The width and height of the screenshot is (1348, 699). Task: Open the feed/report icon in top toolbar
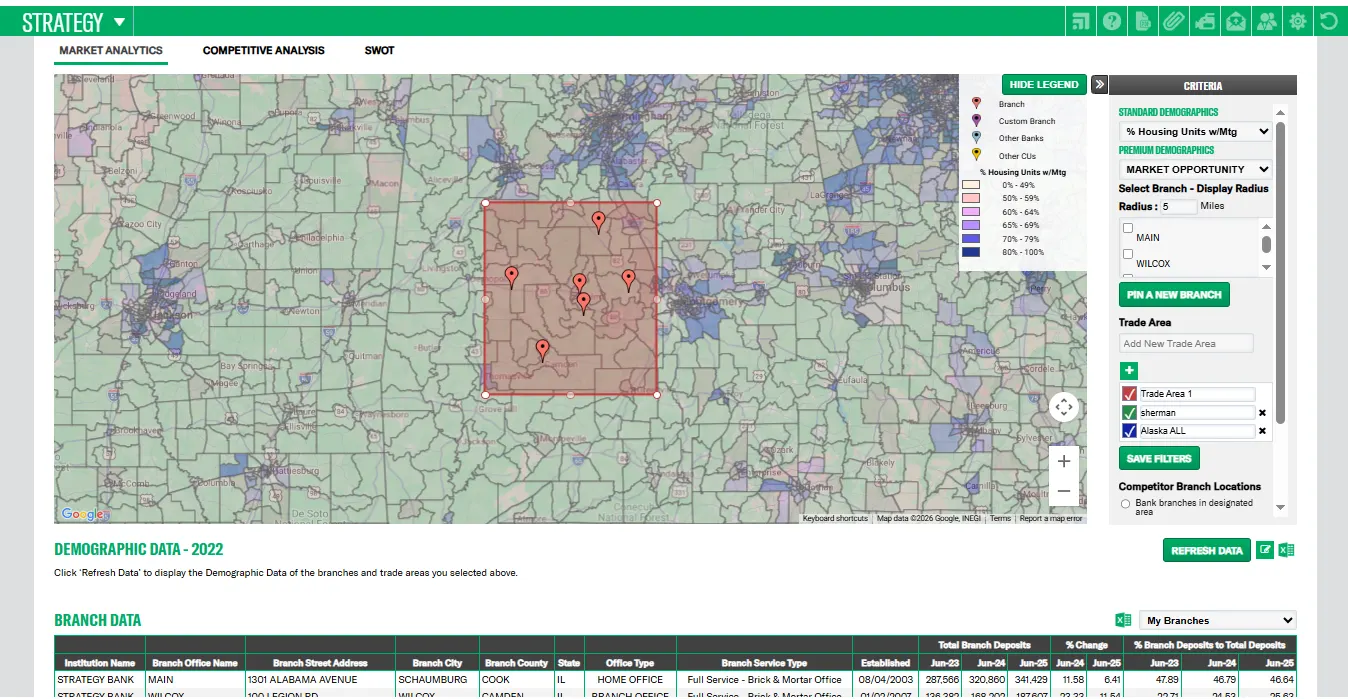tap(1080, 21)
